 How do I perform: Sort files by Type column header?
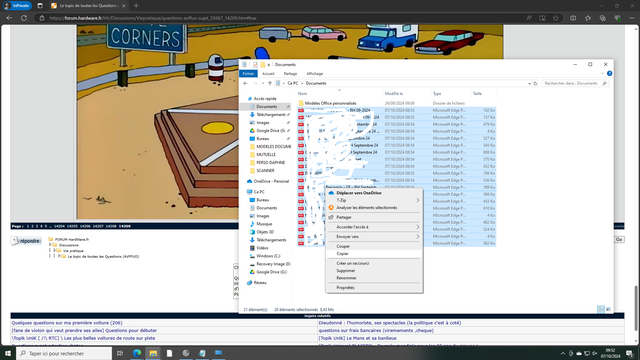[437, 94]
